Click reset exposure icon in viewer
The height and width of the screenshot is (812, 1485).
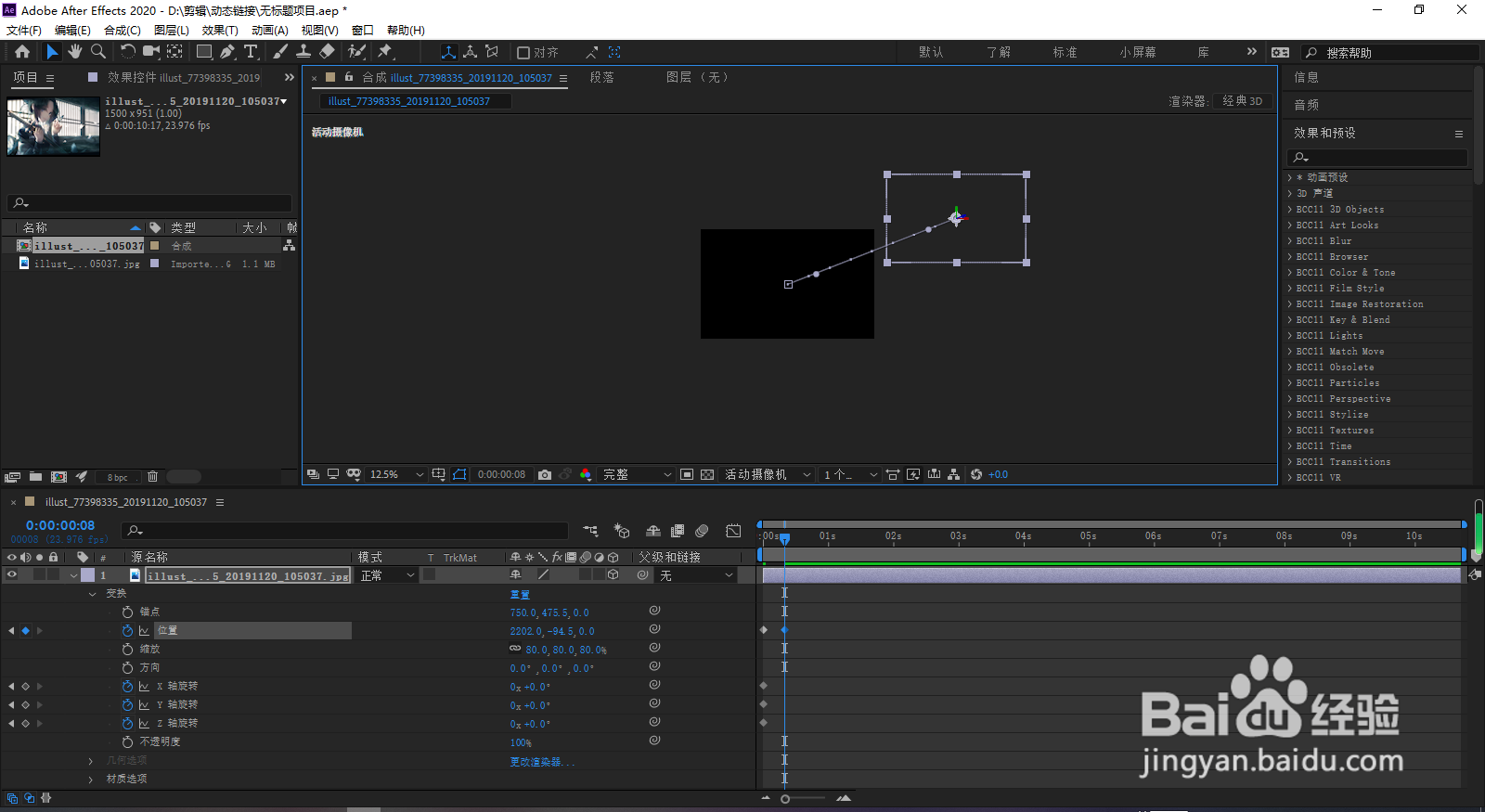976,474
